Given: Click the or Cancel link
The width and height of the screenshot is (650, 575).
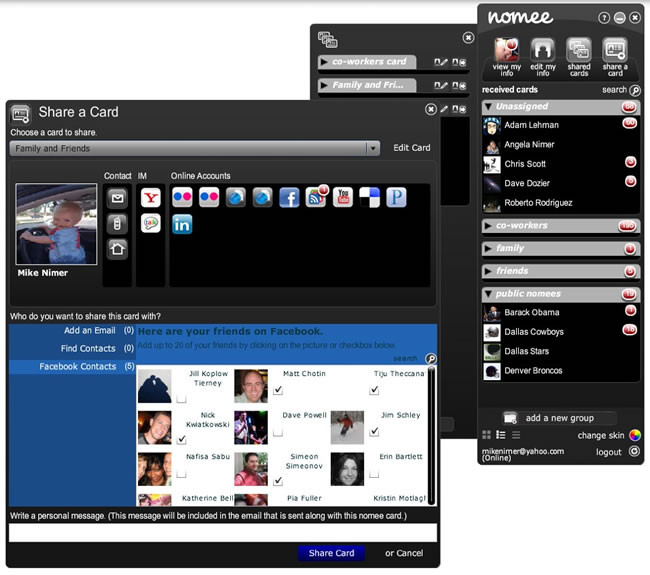Looking at the screenshot, I should [404, 553].
